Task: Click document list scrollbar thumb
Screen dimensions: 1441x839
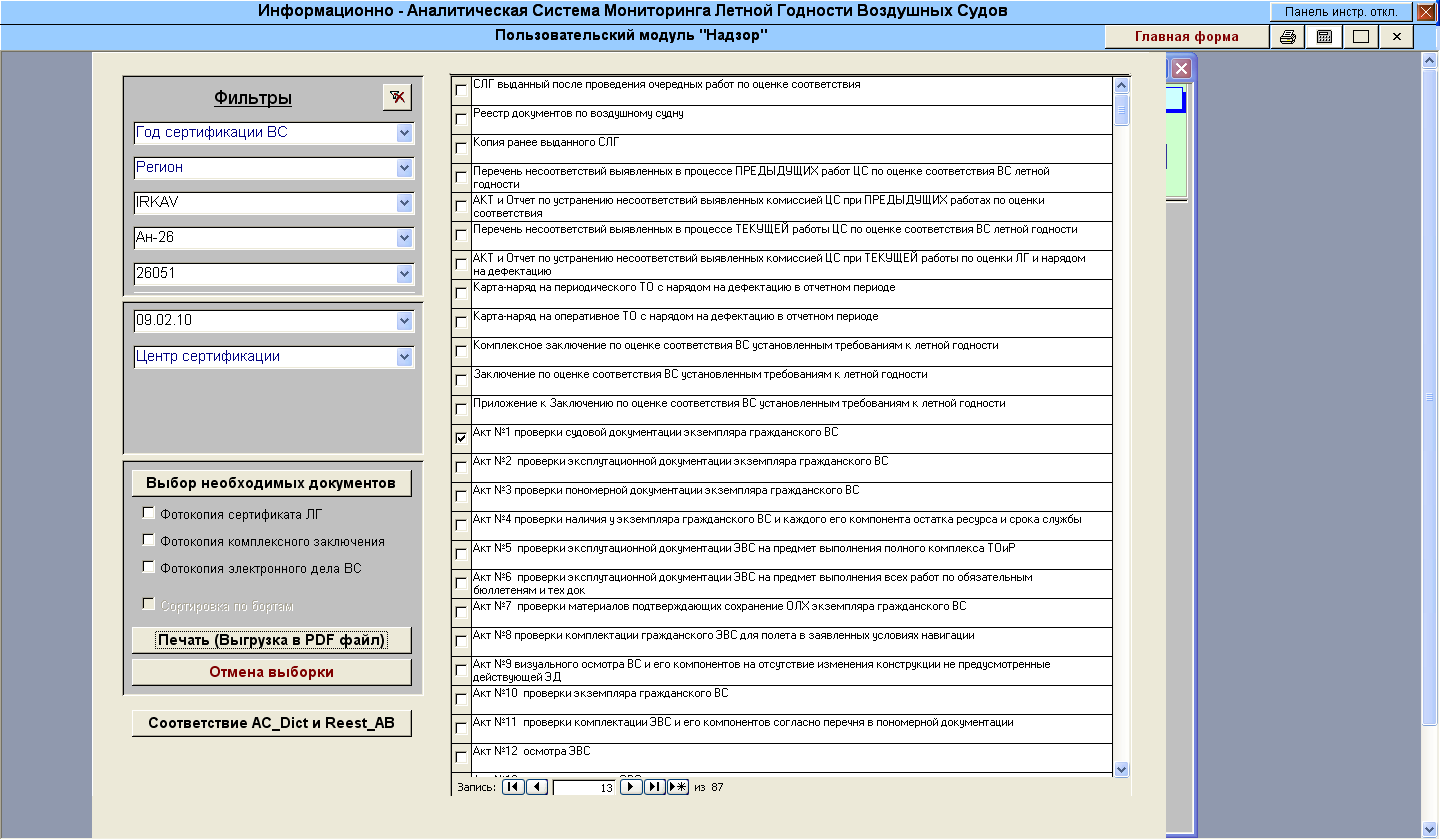Action: coord(1121,109)
